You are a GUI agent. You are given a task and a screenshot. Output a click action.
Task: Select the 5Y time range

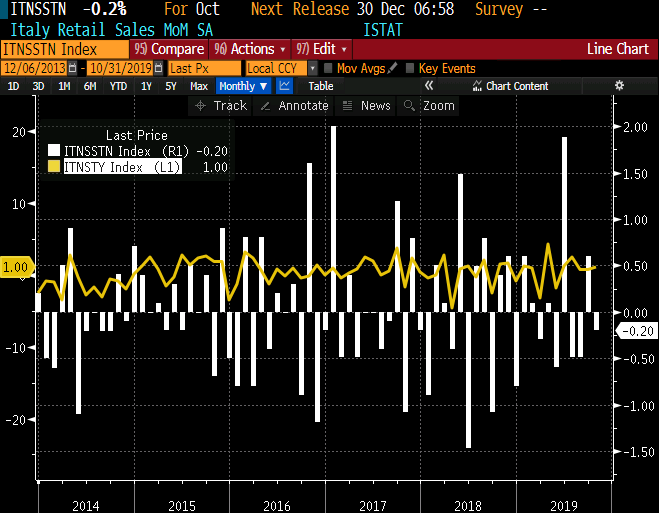click(x=170, y=87)
